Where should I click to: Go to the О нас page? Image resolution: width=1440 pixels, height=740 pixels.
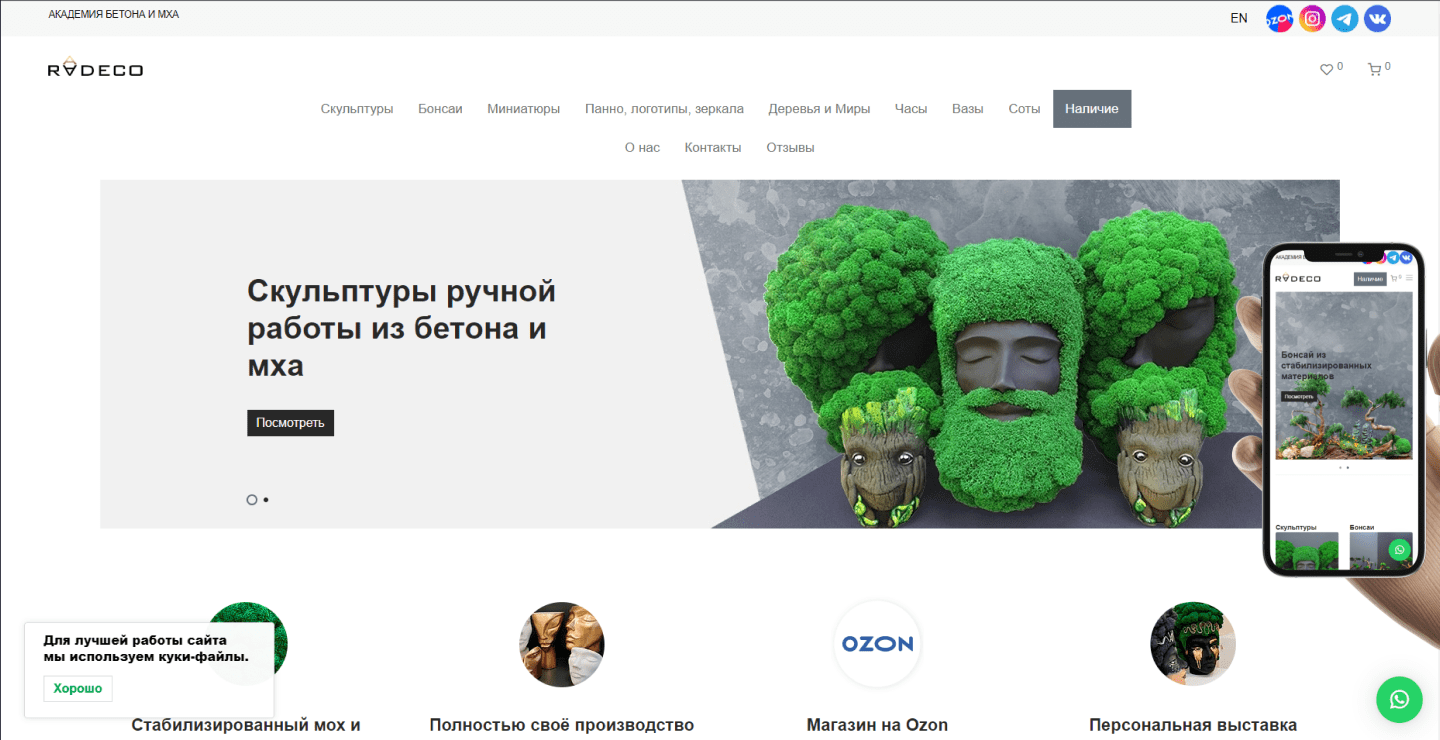click(x=642, y=147)
